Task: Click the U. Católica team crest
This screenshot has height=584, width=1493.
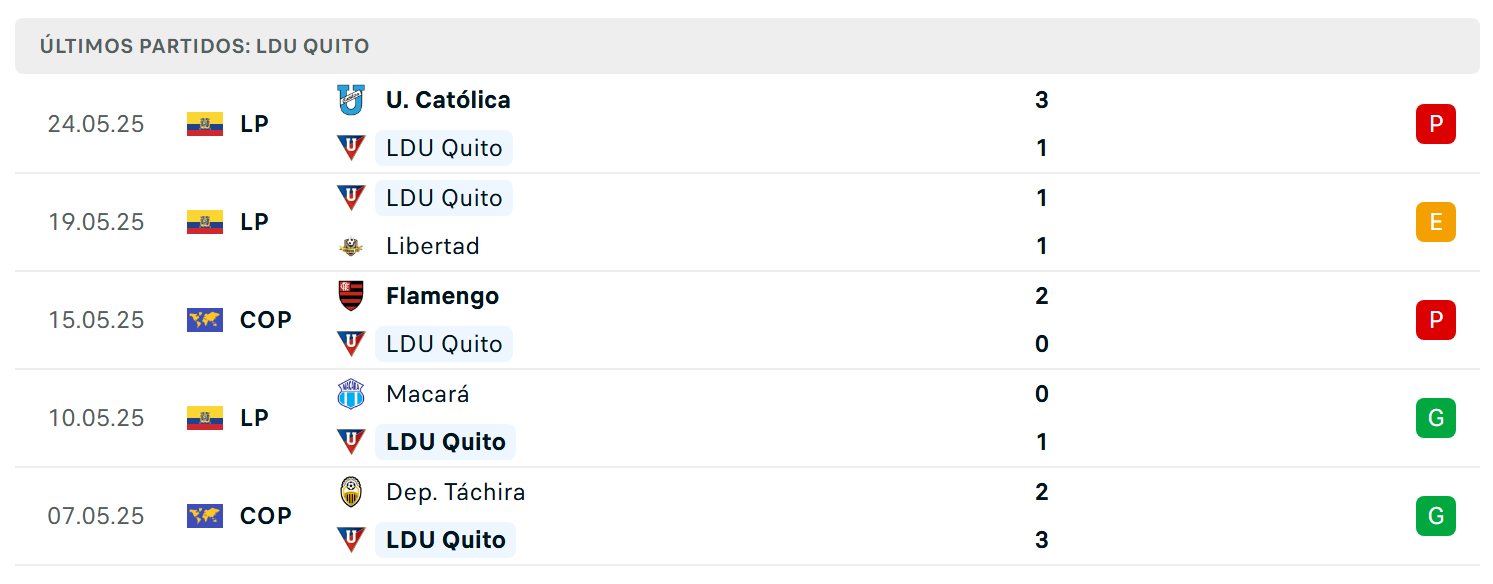Action: [351, 100]
